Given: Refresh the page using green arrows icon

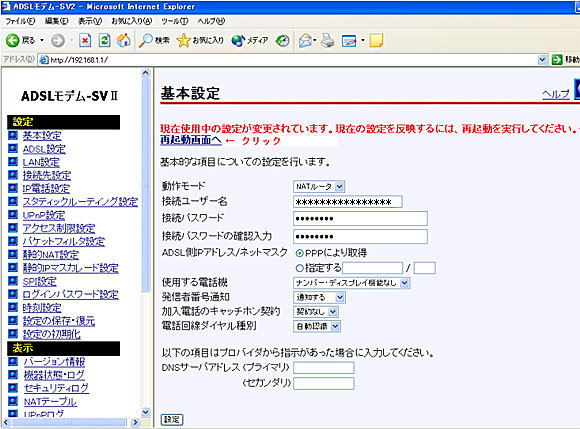Looking at the screenshot, I should coord(105,40).
